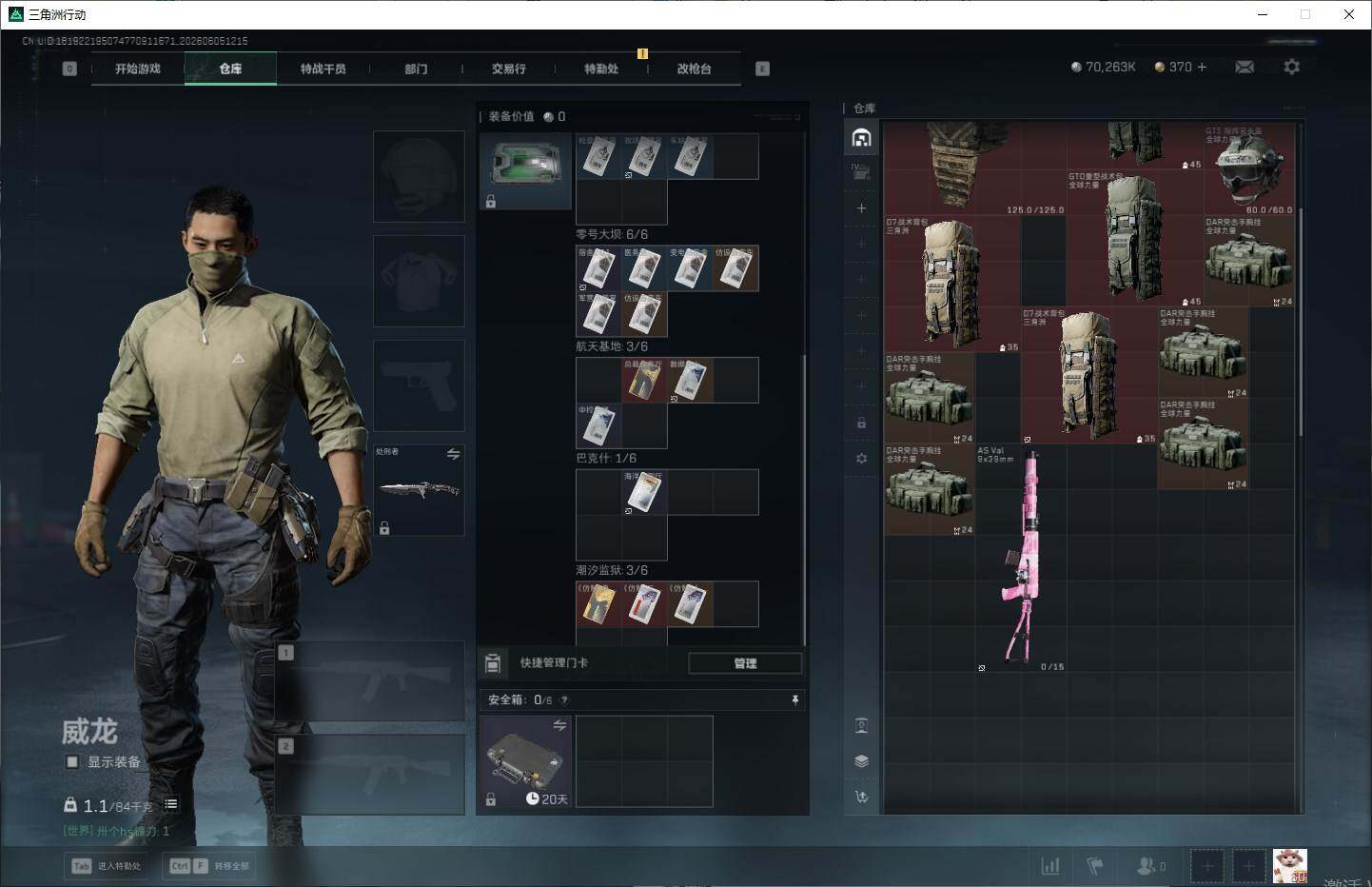Screen dimensions: 1372x887
Task: Click secondary weapon slot 2
Action: (369, 775)
